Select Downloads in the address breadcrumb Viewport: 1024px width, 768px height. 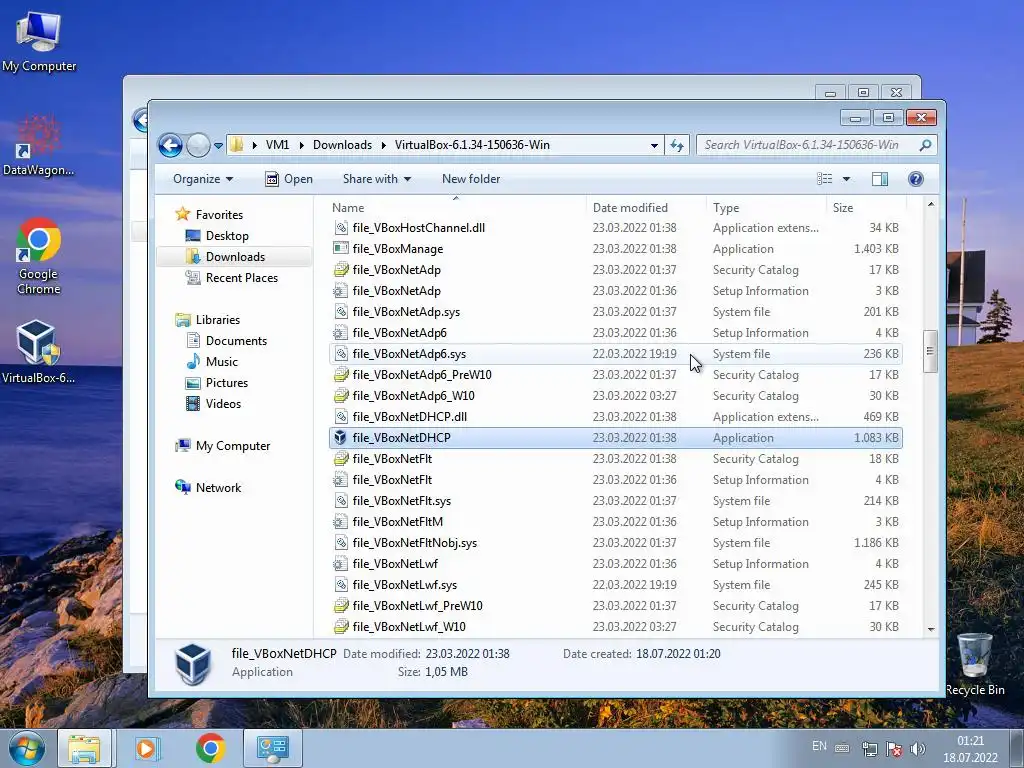point(342,145)
